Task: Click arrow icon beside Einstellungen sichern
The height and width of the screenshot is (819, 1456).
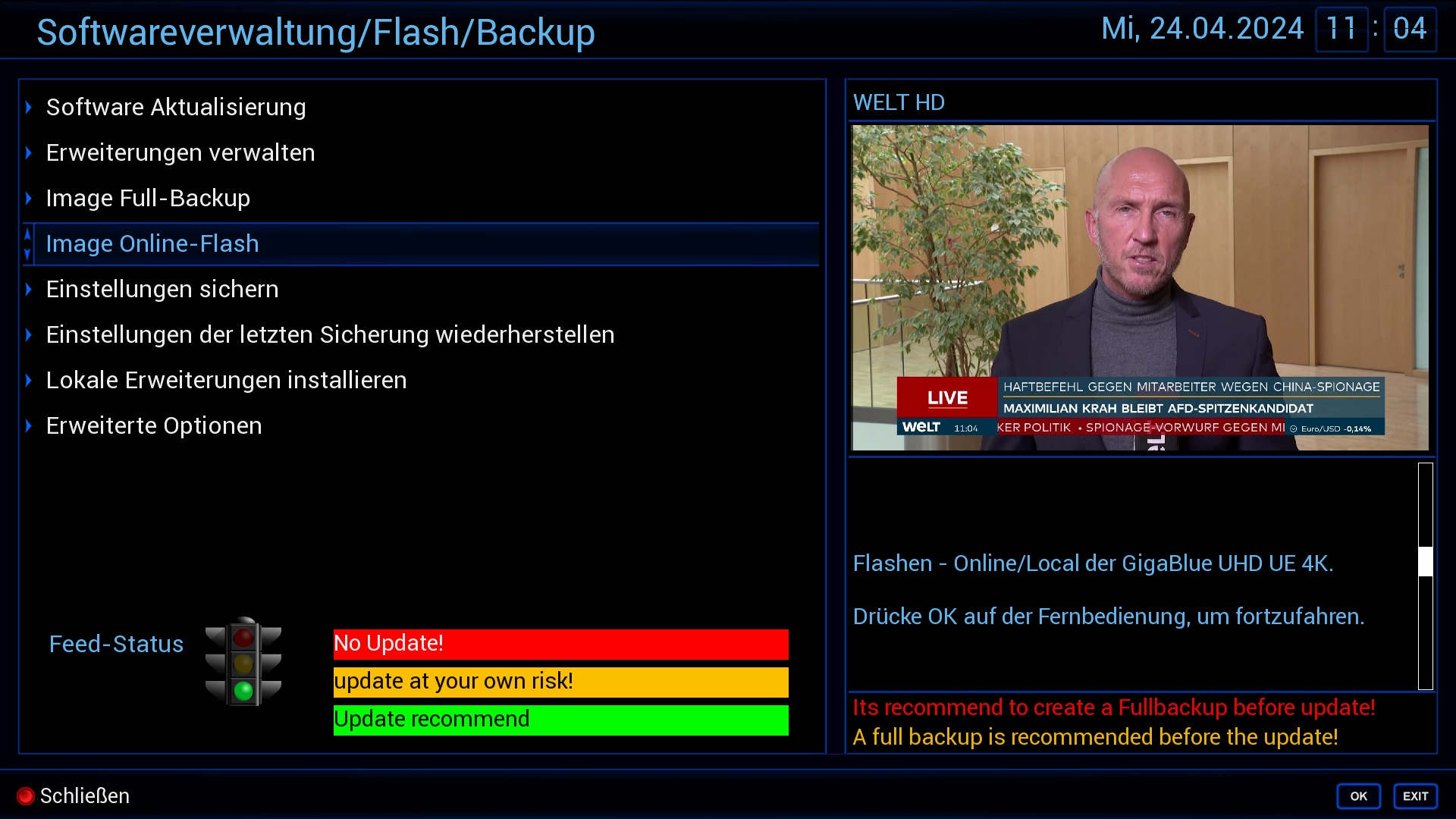Action: pyautogui.click(x=29, y=289)
